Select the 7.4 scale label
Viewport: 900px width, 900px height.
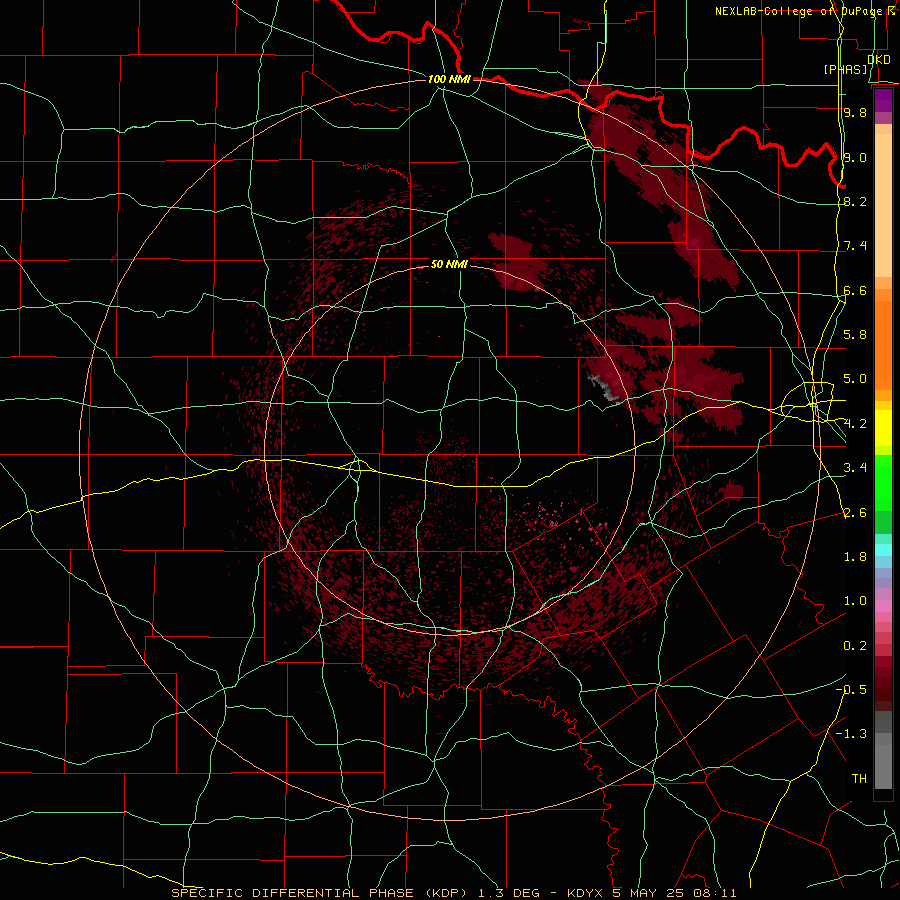[855, 246]
